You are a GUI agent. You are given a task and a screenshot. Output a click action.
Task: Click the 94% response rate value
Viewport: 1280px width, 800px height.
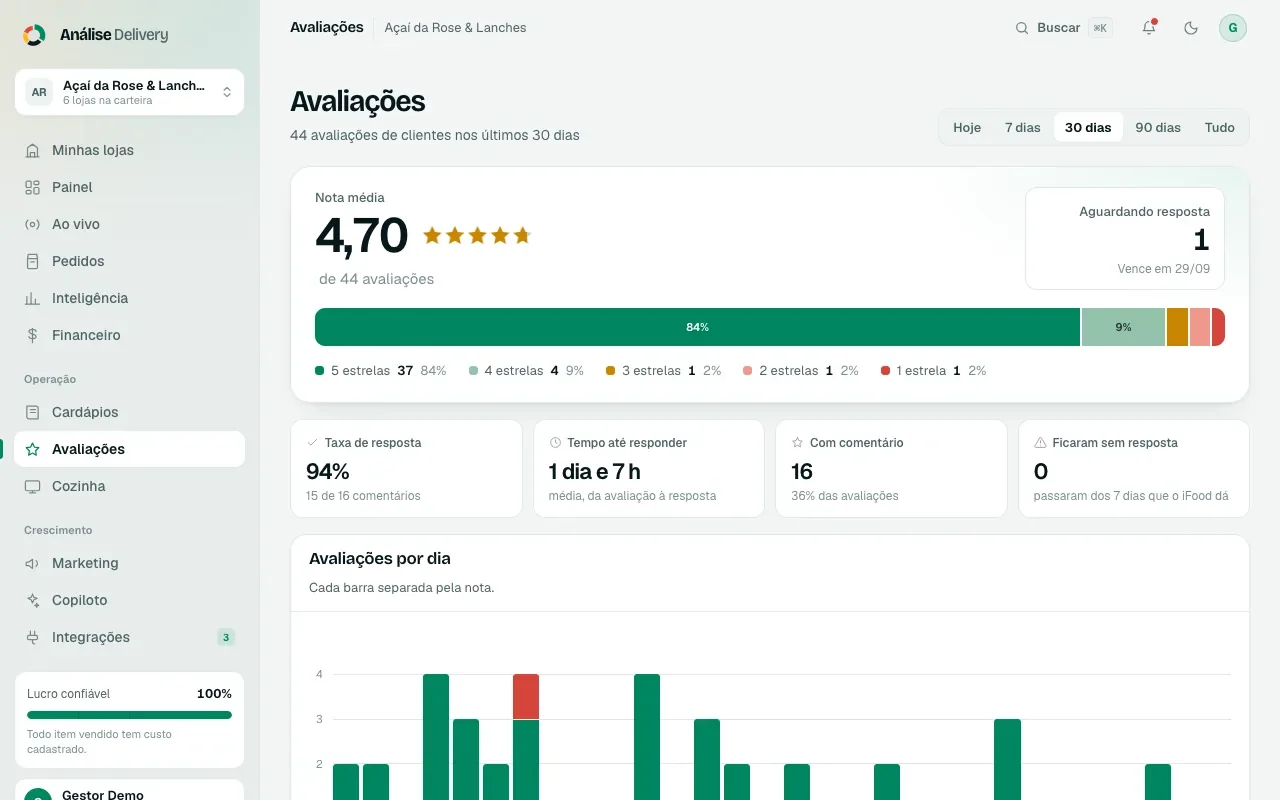[x=328, y=471]
